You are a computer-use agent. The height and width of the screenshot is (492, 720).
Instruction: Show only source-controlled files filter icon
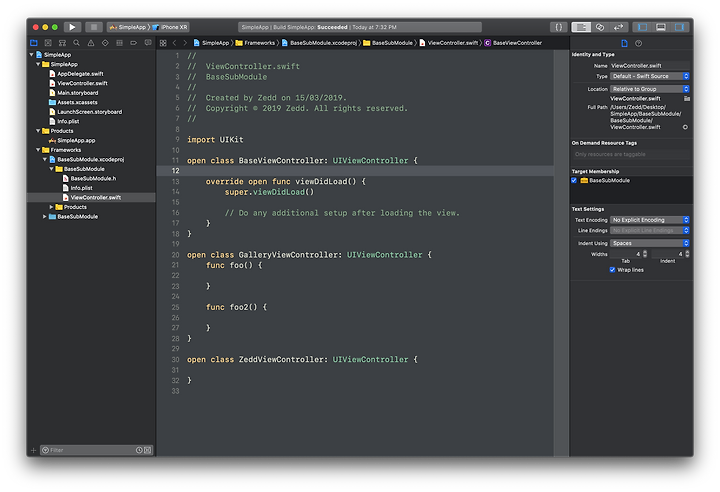click(x=147, y=450)
